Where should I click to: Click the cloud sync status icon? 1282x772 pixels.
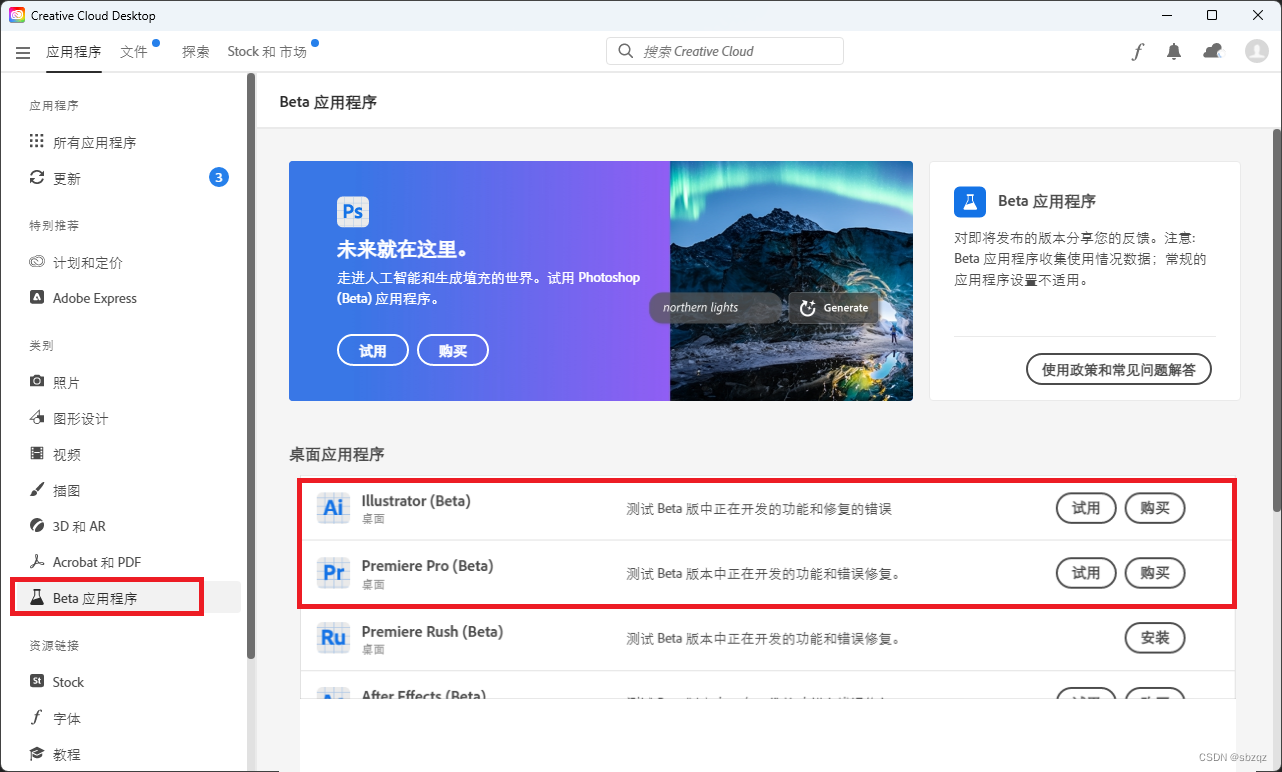click(1212, 51)
